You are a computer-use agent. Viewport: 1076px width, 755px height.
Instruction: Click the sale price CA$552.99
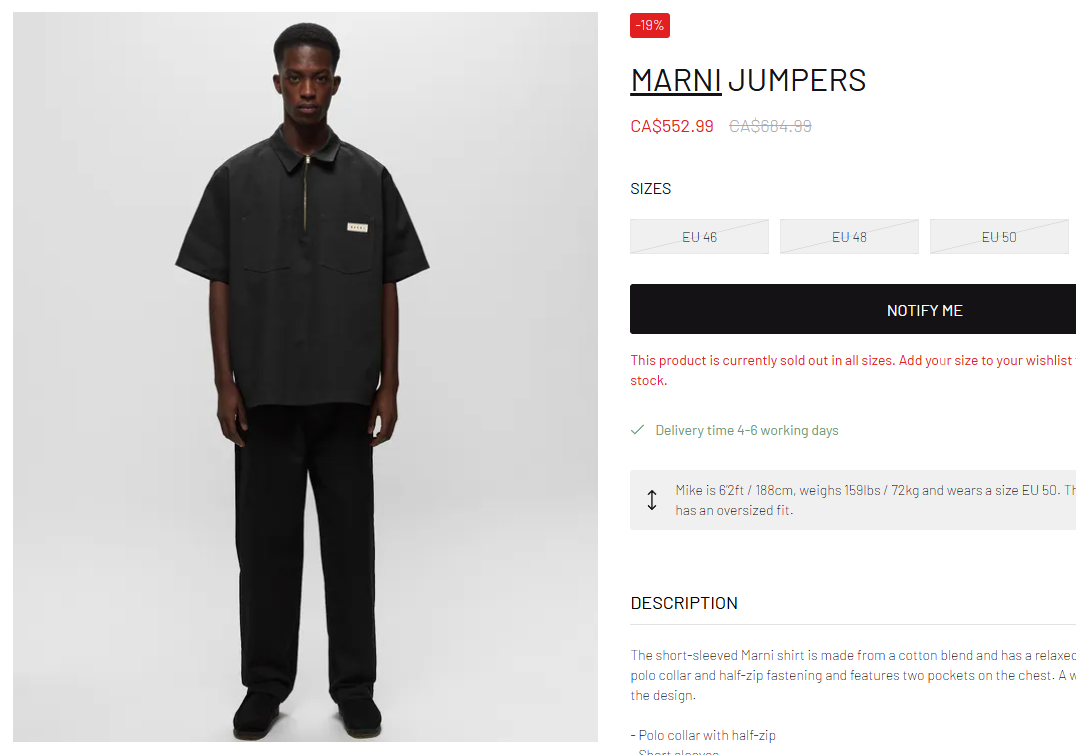click(672, 126)
